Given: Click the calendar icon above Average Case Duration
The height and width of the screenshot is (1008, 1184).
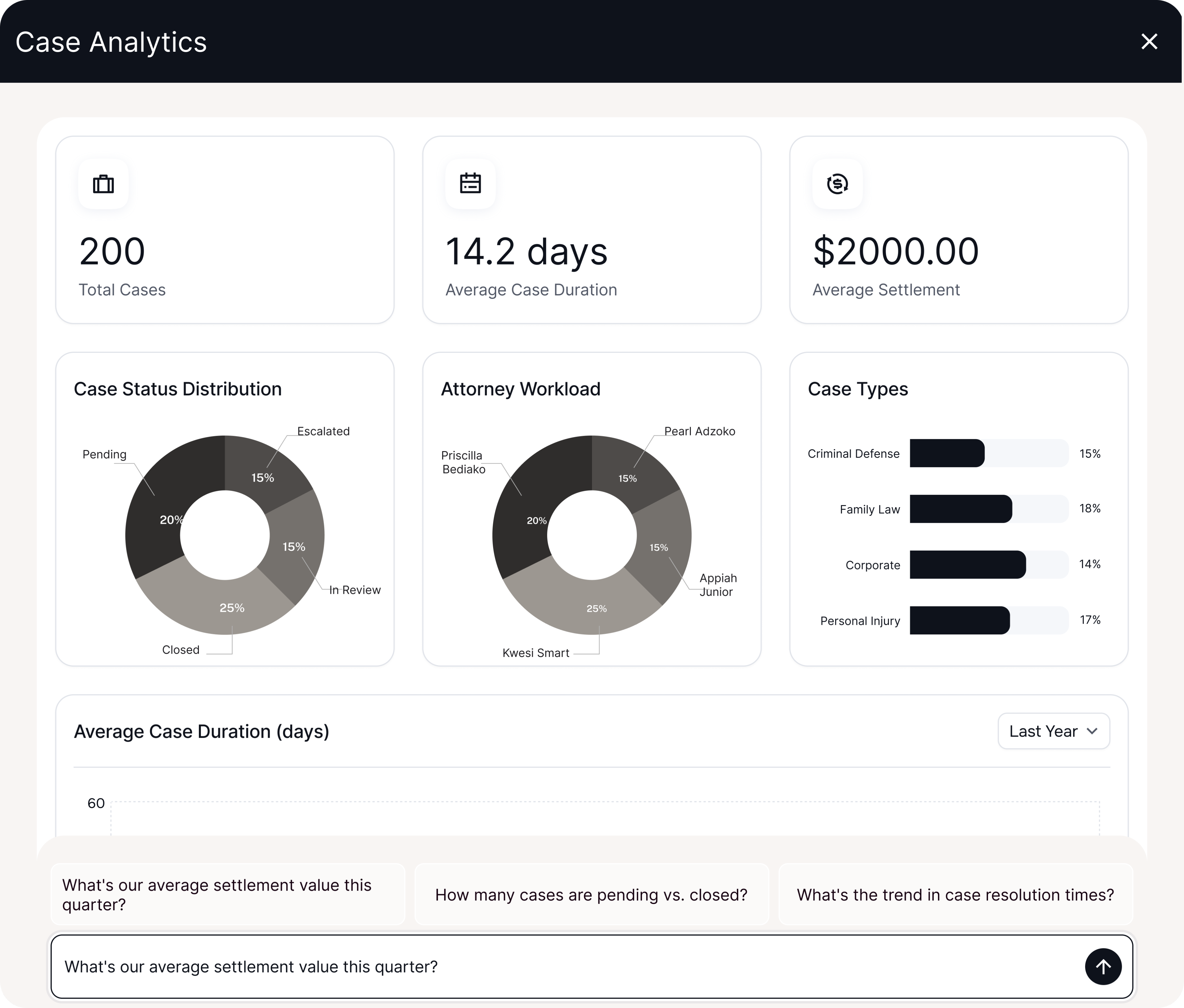Looking at the screenshot, I should click(x=470, y=184).
